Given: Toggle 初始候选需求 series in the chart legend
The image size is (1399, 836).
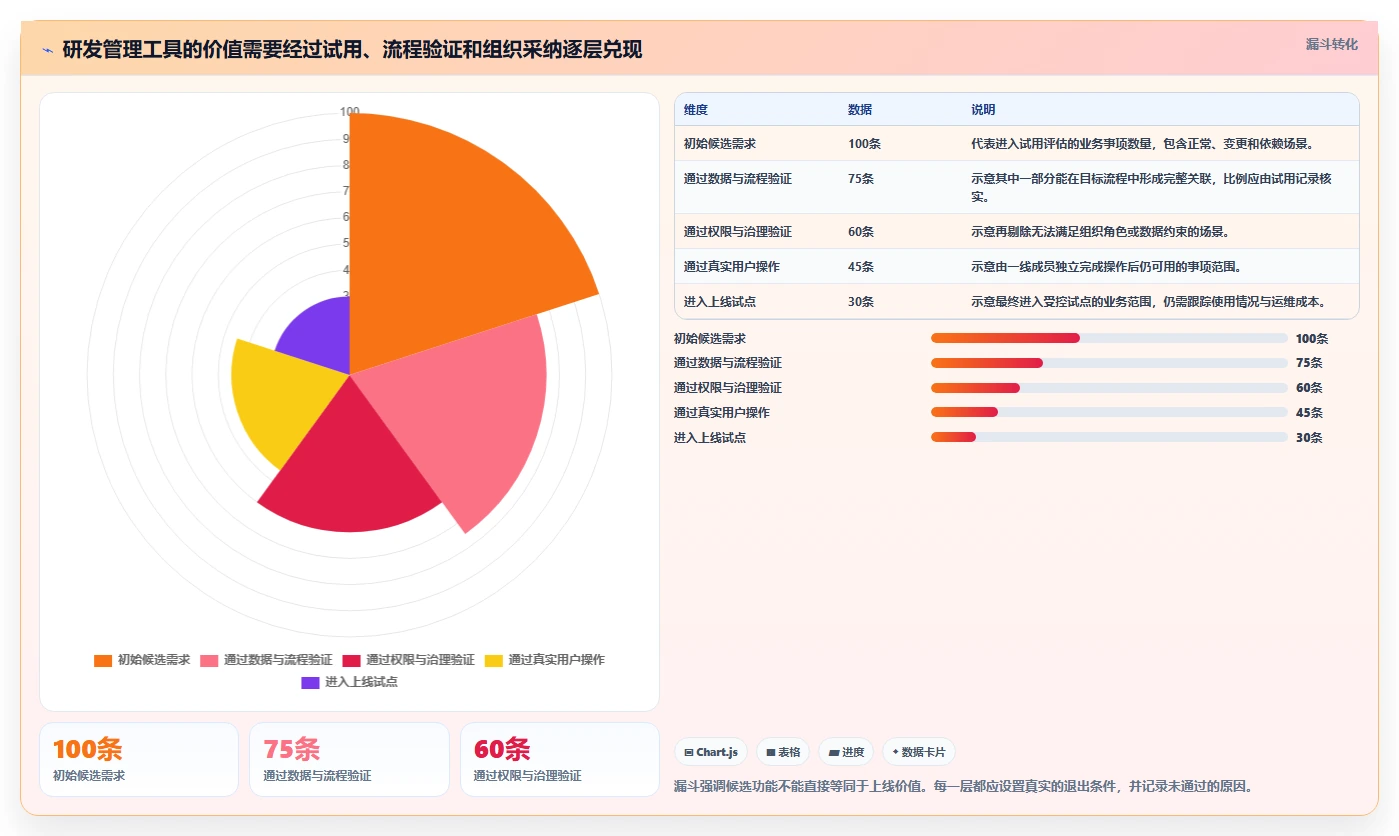Looking at the screenshot, I should [142, 660].
